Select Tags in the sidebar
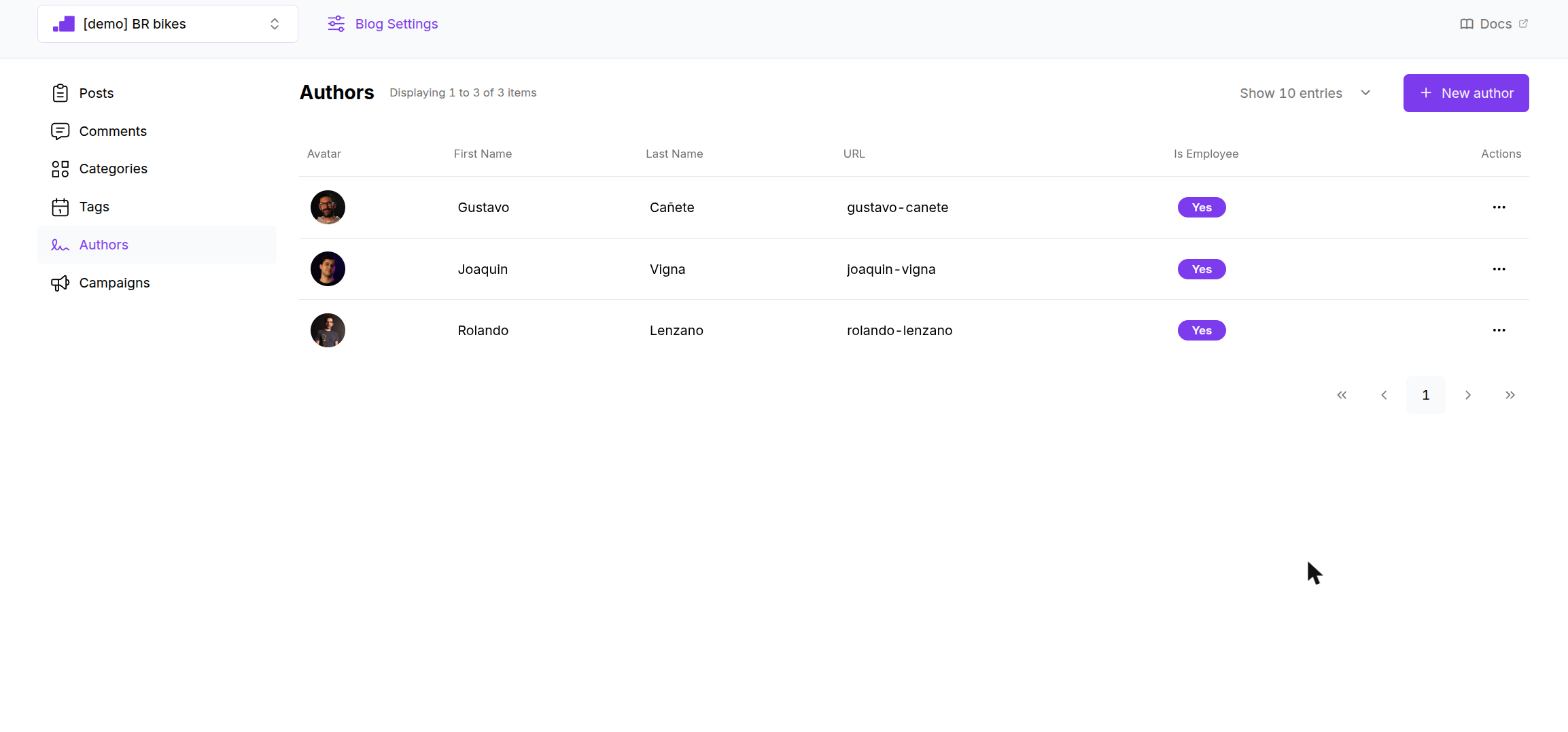 tap(157, 207)
